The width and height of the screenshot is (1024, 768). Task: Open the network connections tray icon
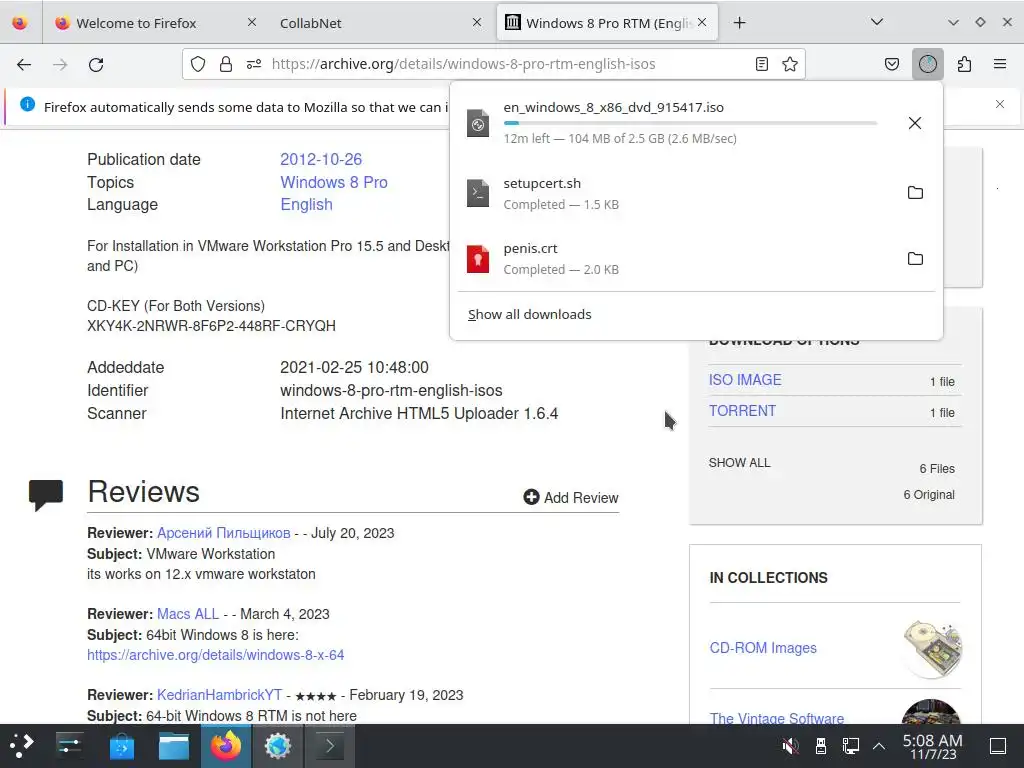tap(850, 746)
